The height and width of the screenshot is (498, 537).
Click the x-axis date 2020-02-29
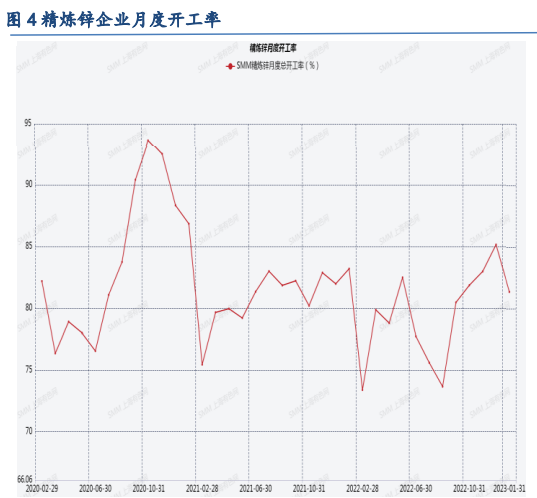[x=42, y=488]
